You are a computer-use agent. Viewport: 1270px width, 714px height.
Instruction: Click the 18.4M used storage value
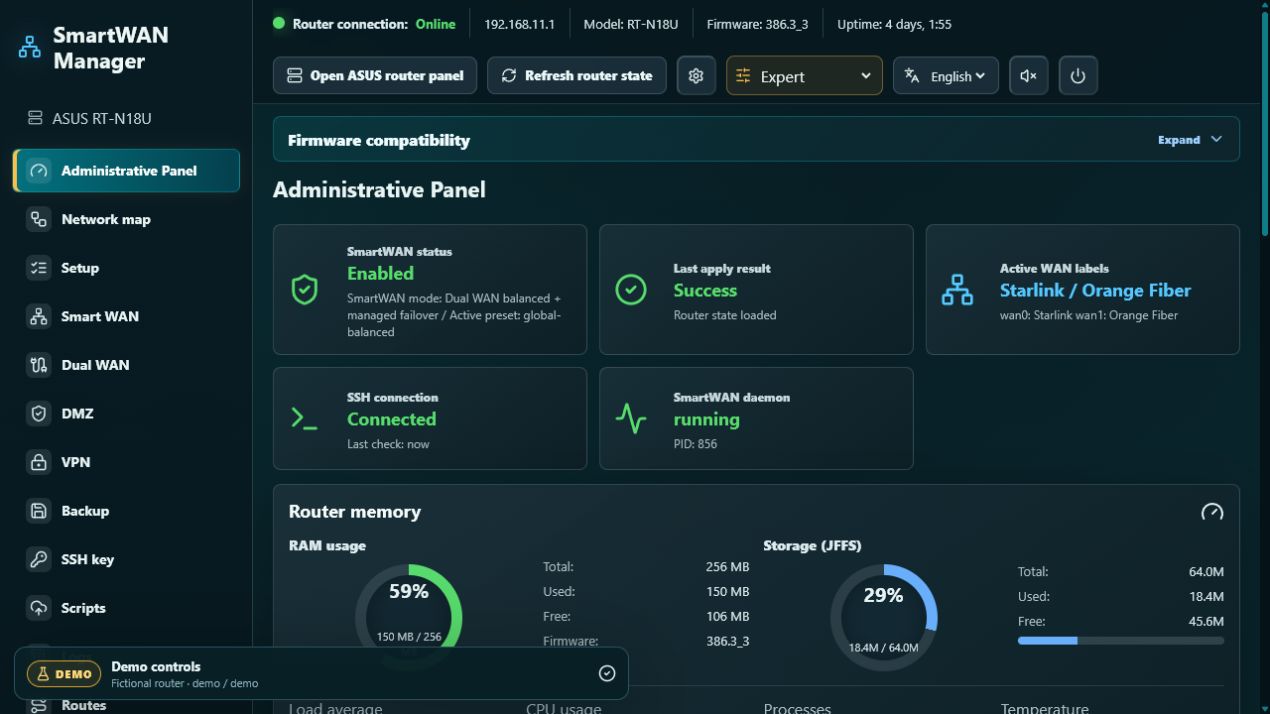coord(1206,597)
